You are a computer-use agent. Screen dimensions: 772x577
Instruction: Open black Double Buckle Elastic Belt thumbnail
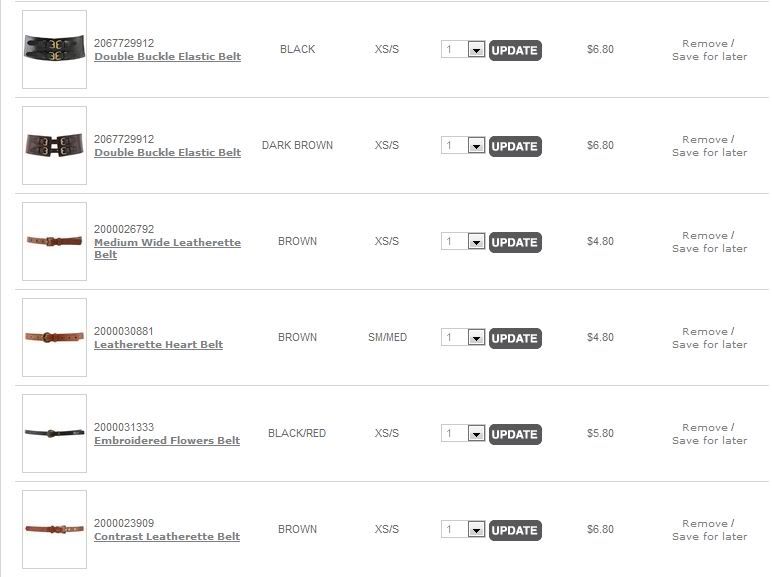(54, 49)
